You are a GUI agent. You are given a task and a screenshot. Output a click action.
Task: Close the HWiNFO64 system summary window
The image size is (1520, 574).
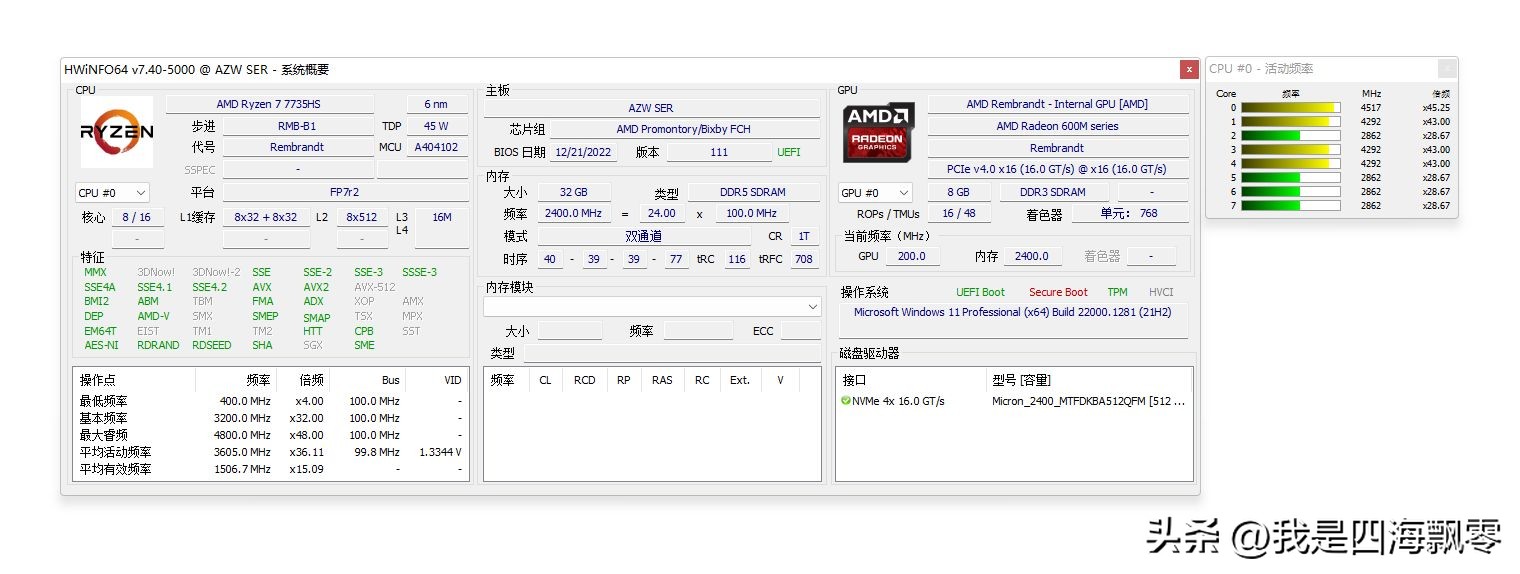point(1189,69)
